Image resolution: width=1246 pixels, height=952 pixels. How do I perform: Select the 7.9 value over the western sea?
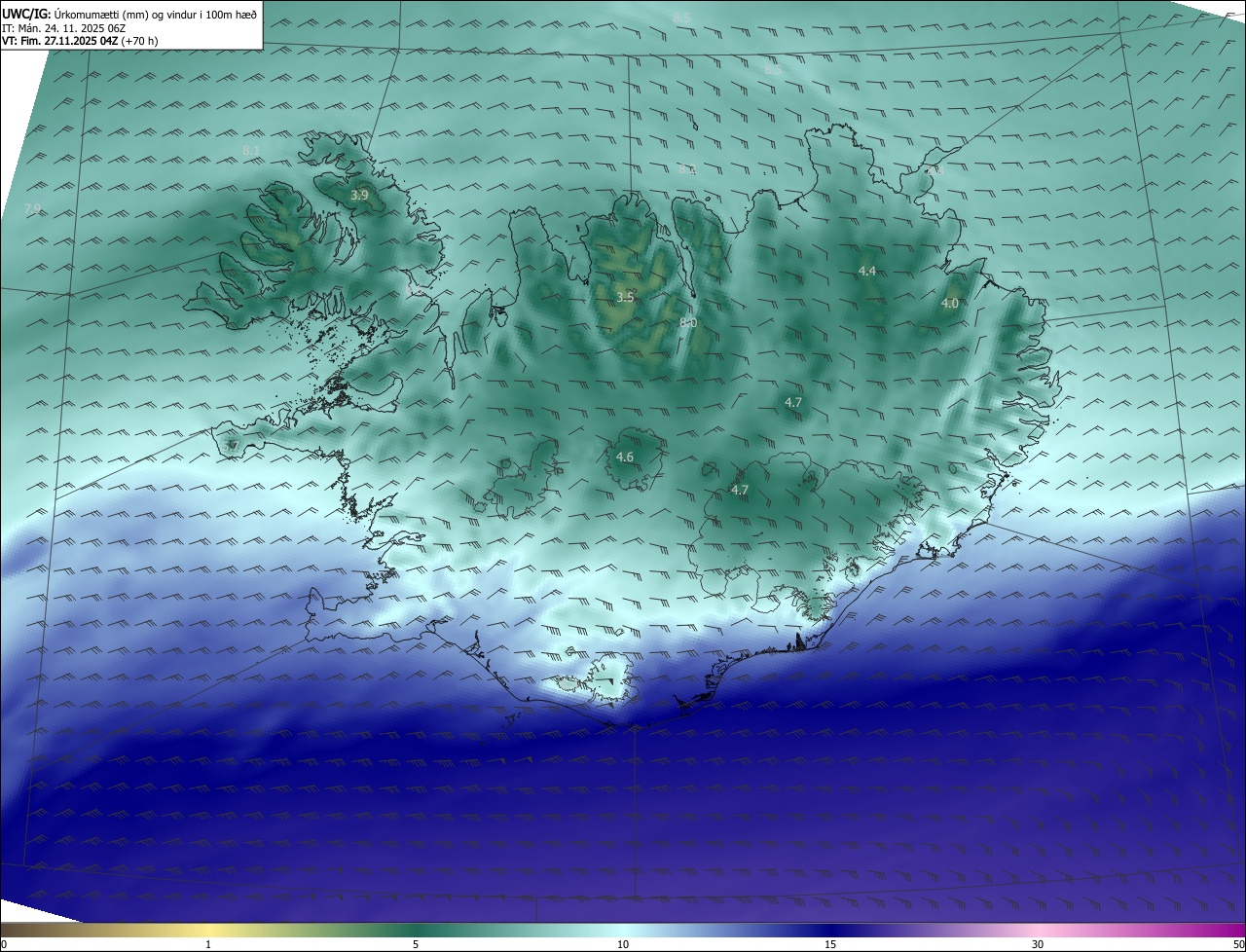point(32,209)
